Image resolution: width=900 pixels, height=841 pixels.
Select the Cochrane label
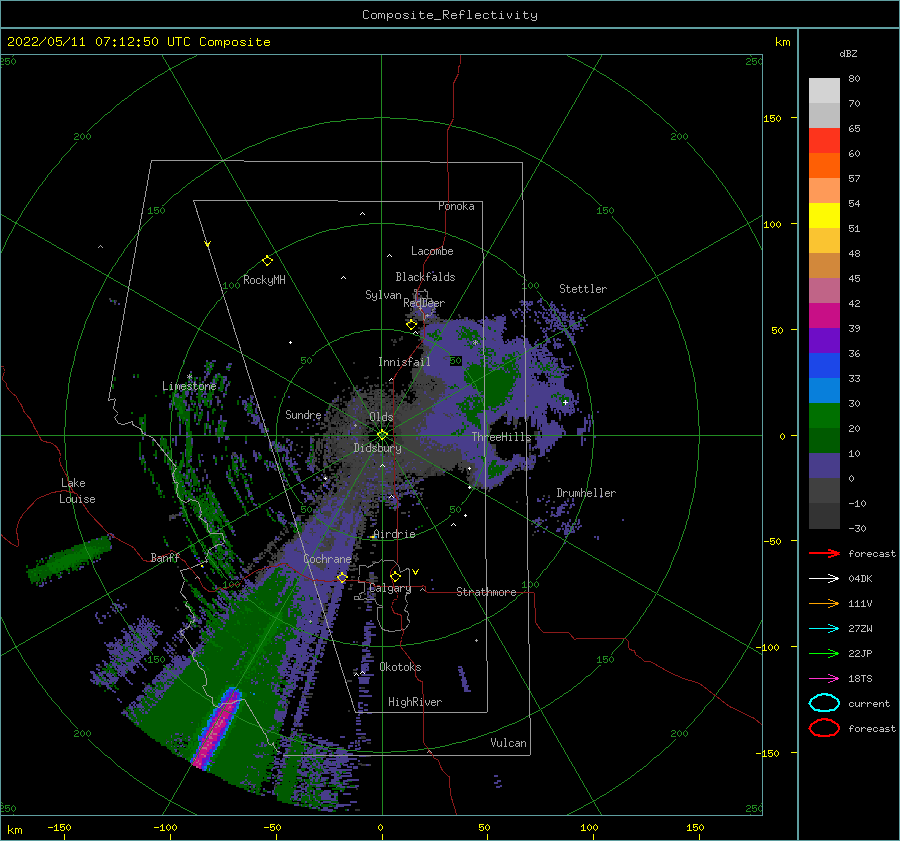tap(327, 559)
